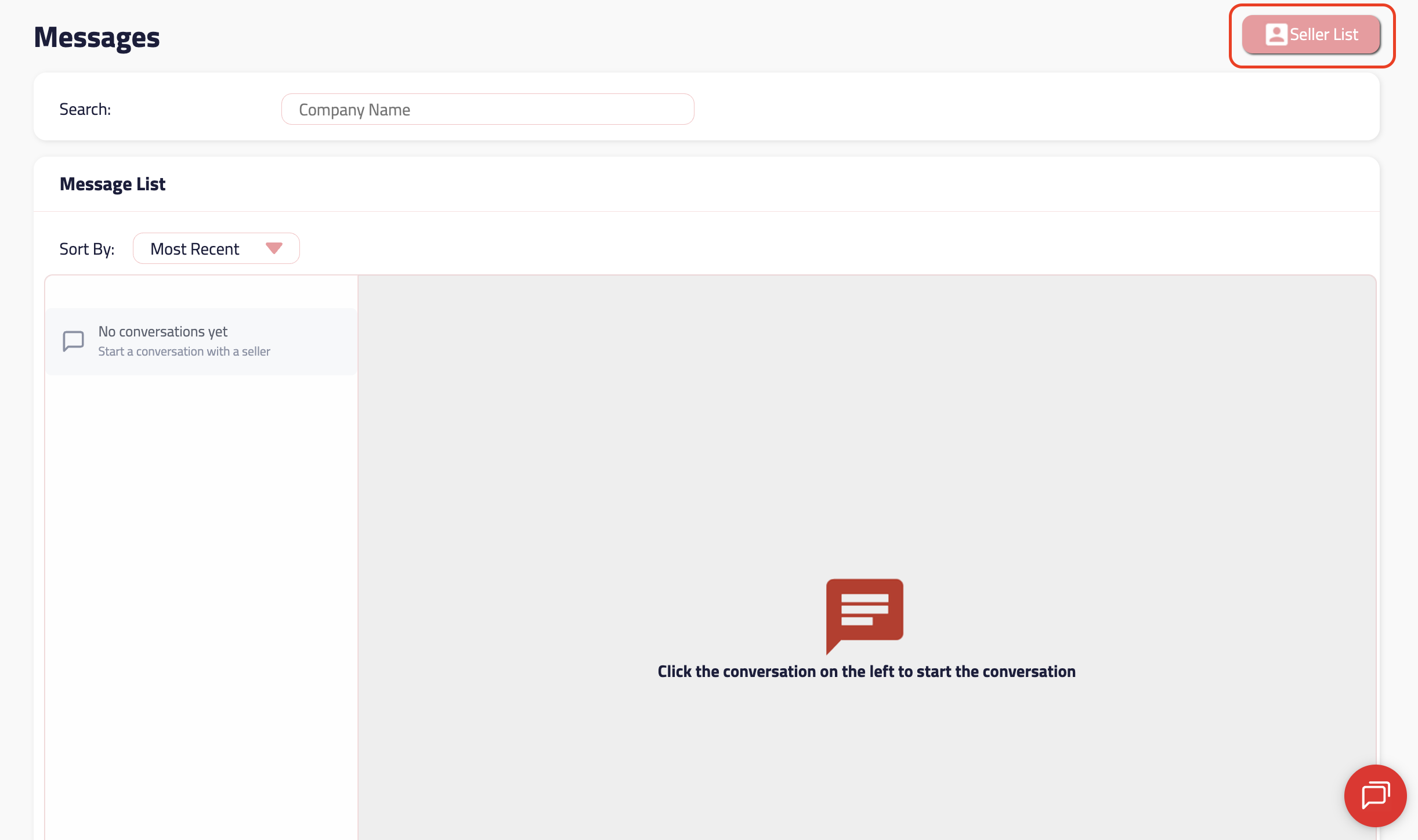The height and width of the screenshot is (840, 1418).
Task: Click the 'Most Recent' text in sort box
Action: click(194, 249)
